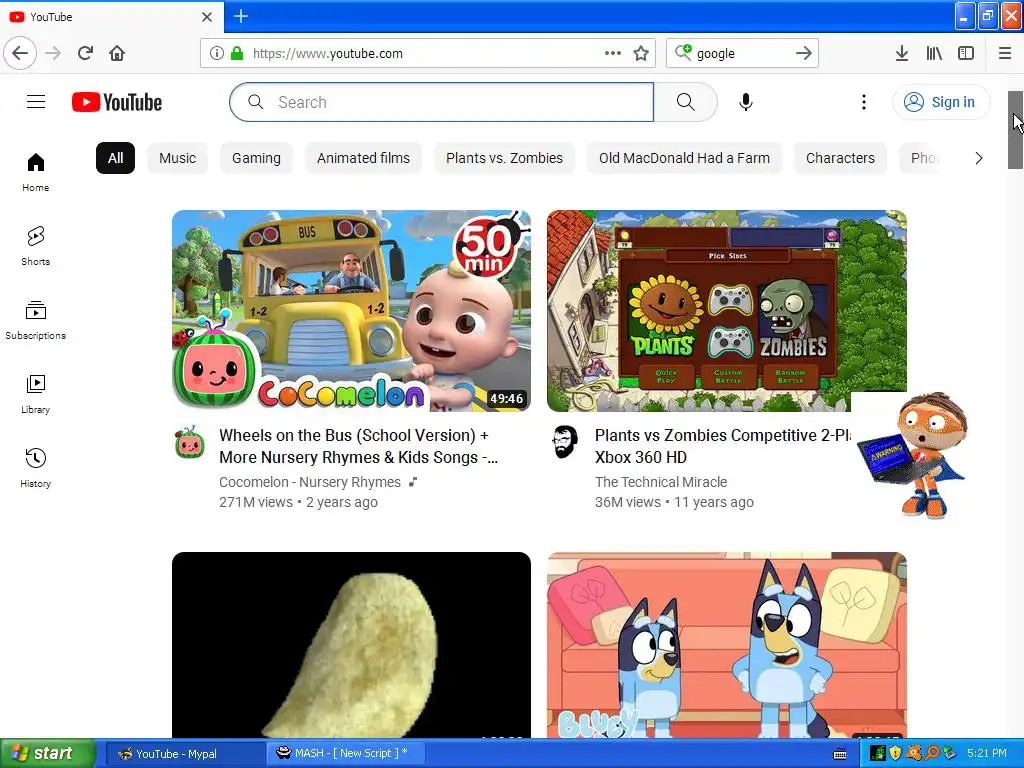Viewport: 1024px width, 768px height.
Task: Open the site information icon in the address bar
Action: (217, 53)
